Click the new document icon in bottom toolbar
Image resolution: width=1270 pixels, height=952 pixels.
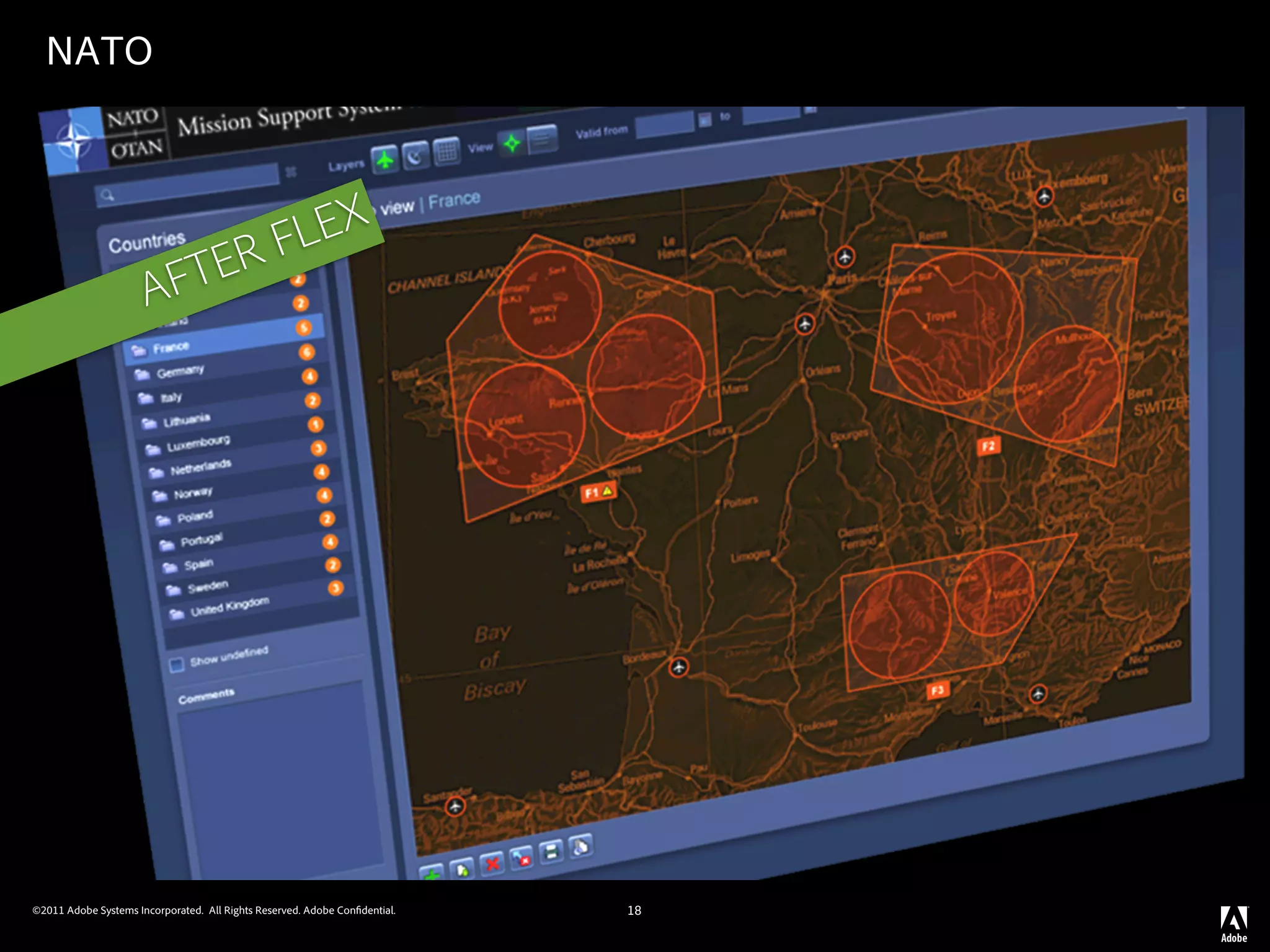(462, 870)
